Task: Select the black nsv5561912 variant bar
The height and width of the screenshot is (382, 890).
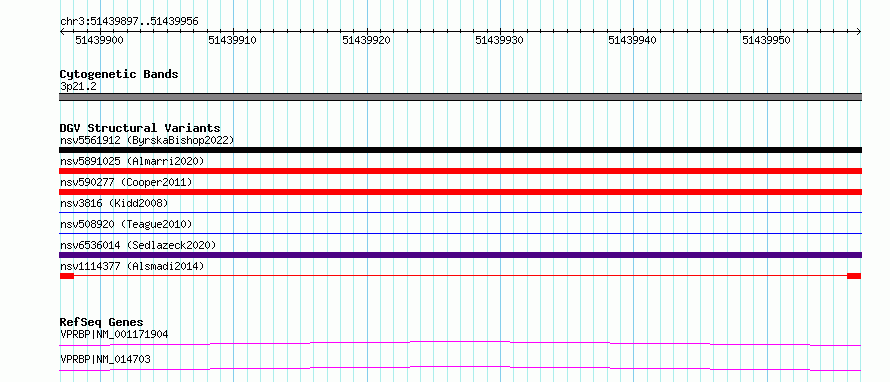Action: (x=460, y=150)
